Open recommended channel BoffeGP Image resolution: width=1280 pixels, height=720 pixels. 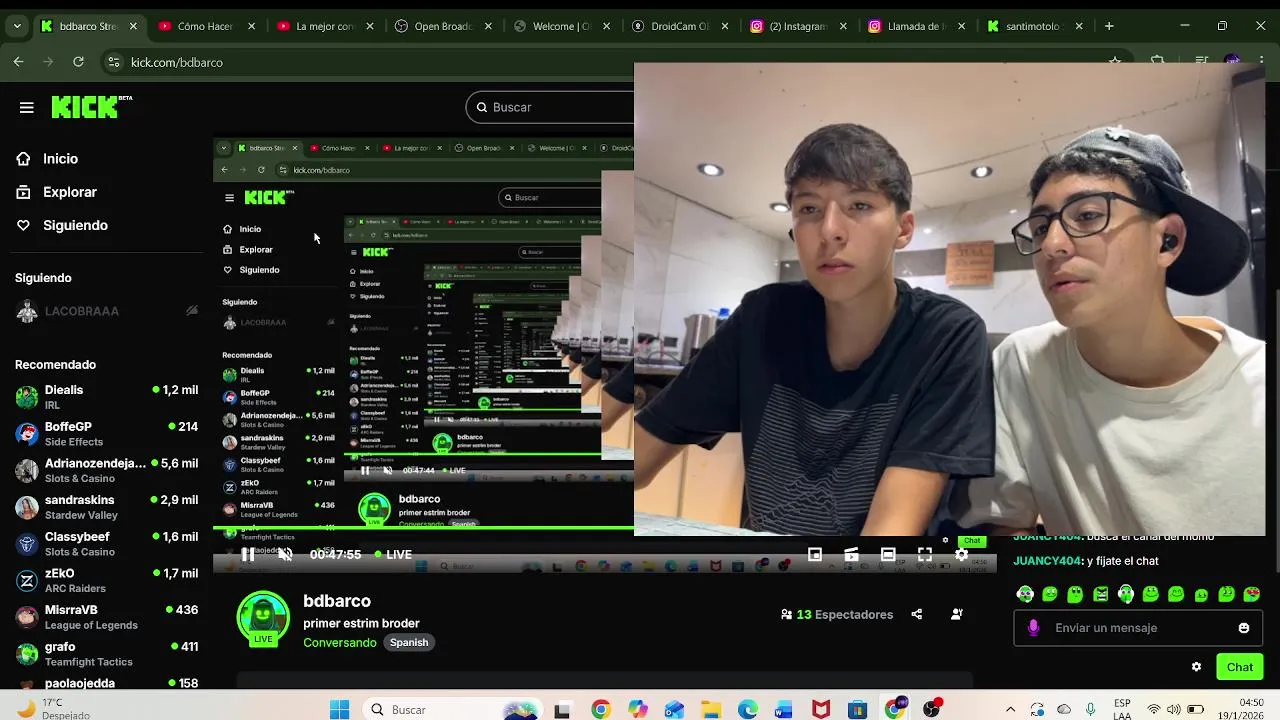(107, 434)
